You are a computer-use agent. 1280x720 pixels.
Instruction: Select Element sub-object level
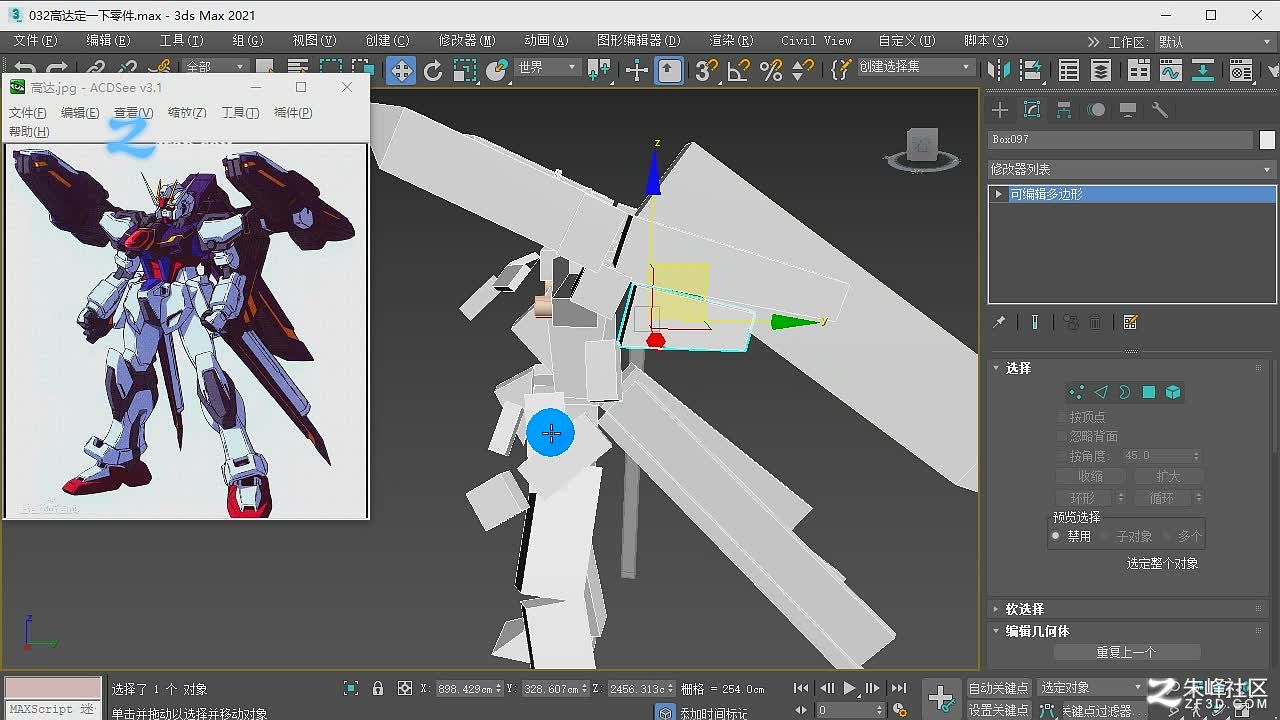pyautogui.click(x=1173, y=392)
